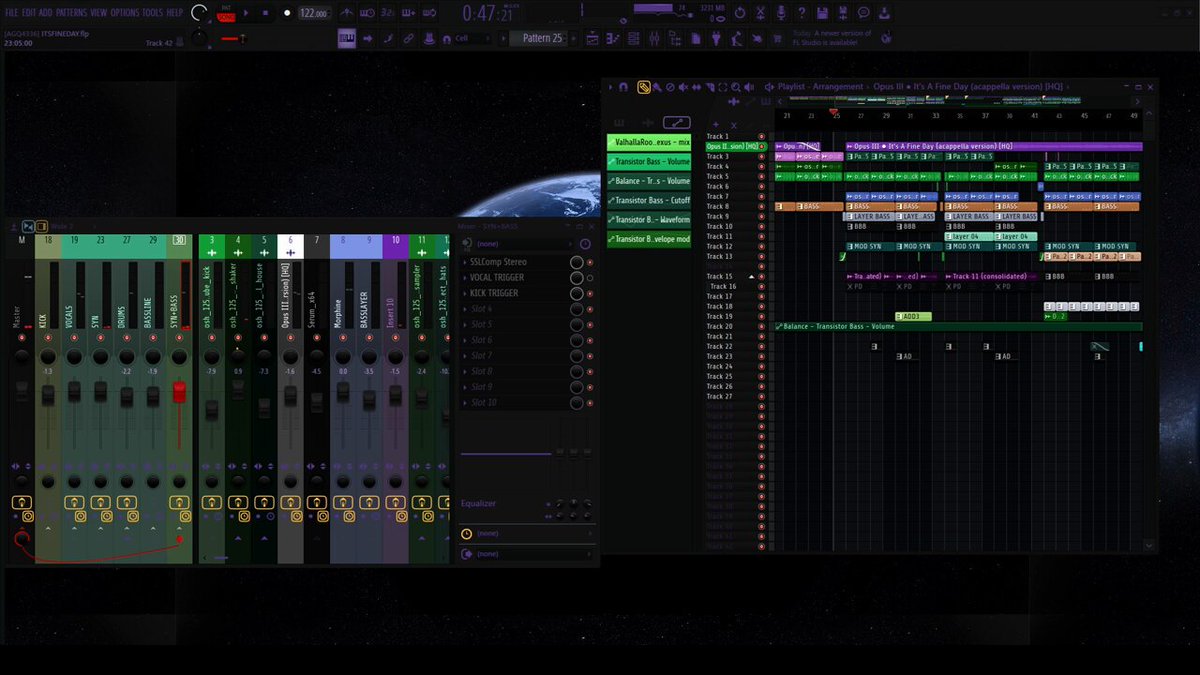Click the Stop button in transport

point(267,13)
